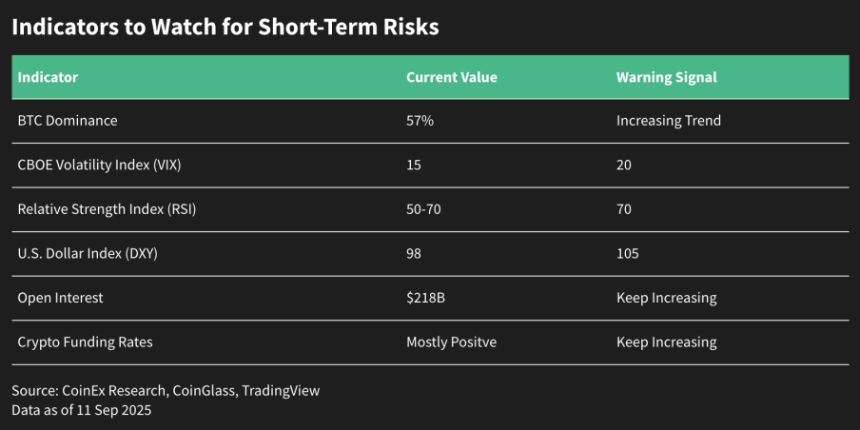Click the 57% BTC Dominance value
Screen dimensions: 860x430
coord(420,121)
